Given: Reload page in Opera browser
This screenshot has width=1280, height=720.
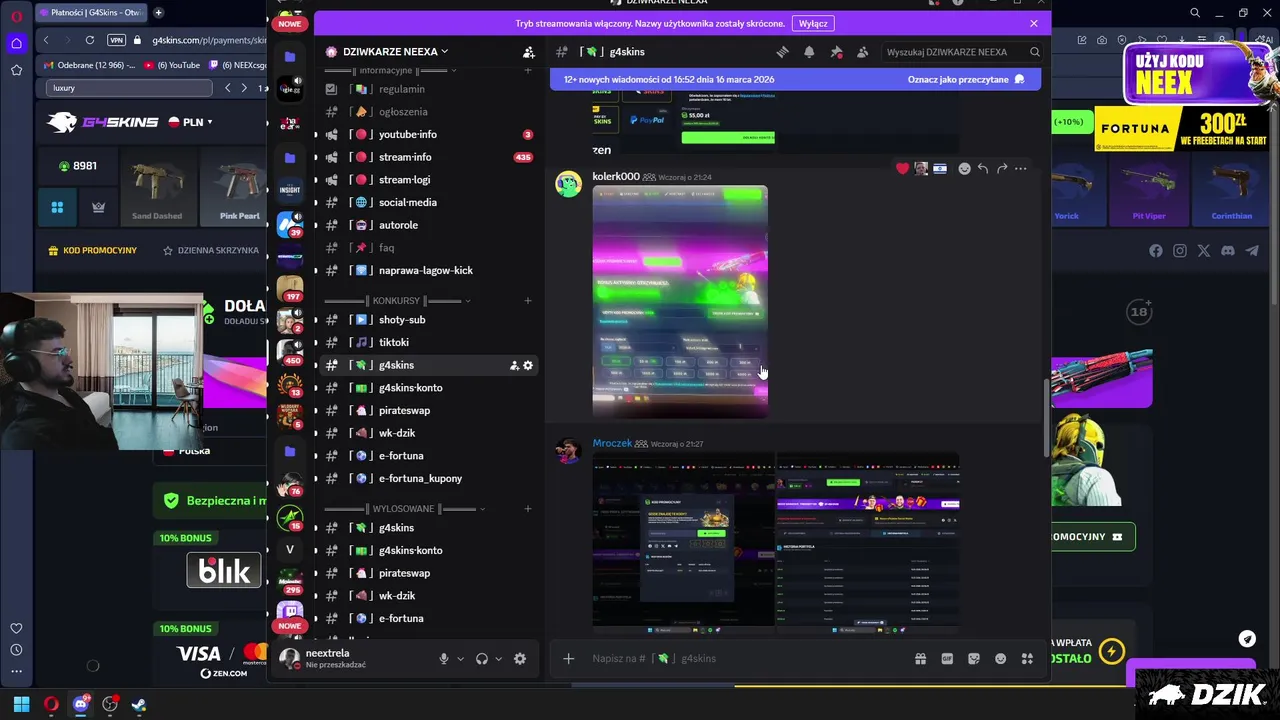Looking at the screenshot, I should coord(90,40).
